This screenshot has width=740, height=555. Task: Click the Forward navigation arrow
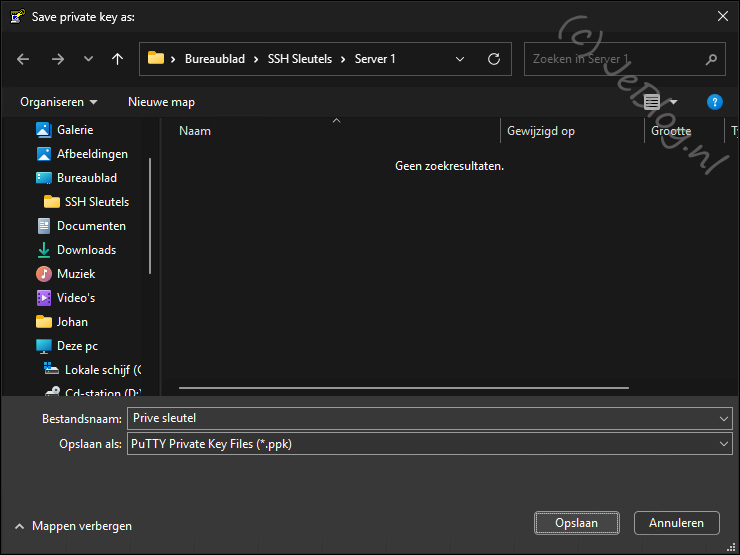[x=57, y=59]
